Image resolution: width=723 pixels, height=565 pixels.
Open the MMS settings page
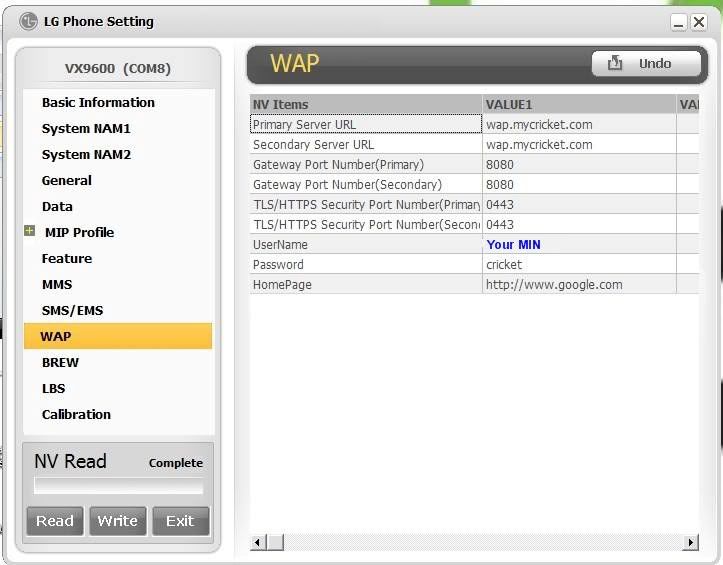pyautogui.click(x=57, y=284)
